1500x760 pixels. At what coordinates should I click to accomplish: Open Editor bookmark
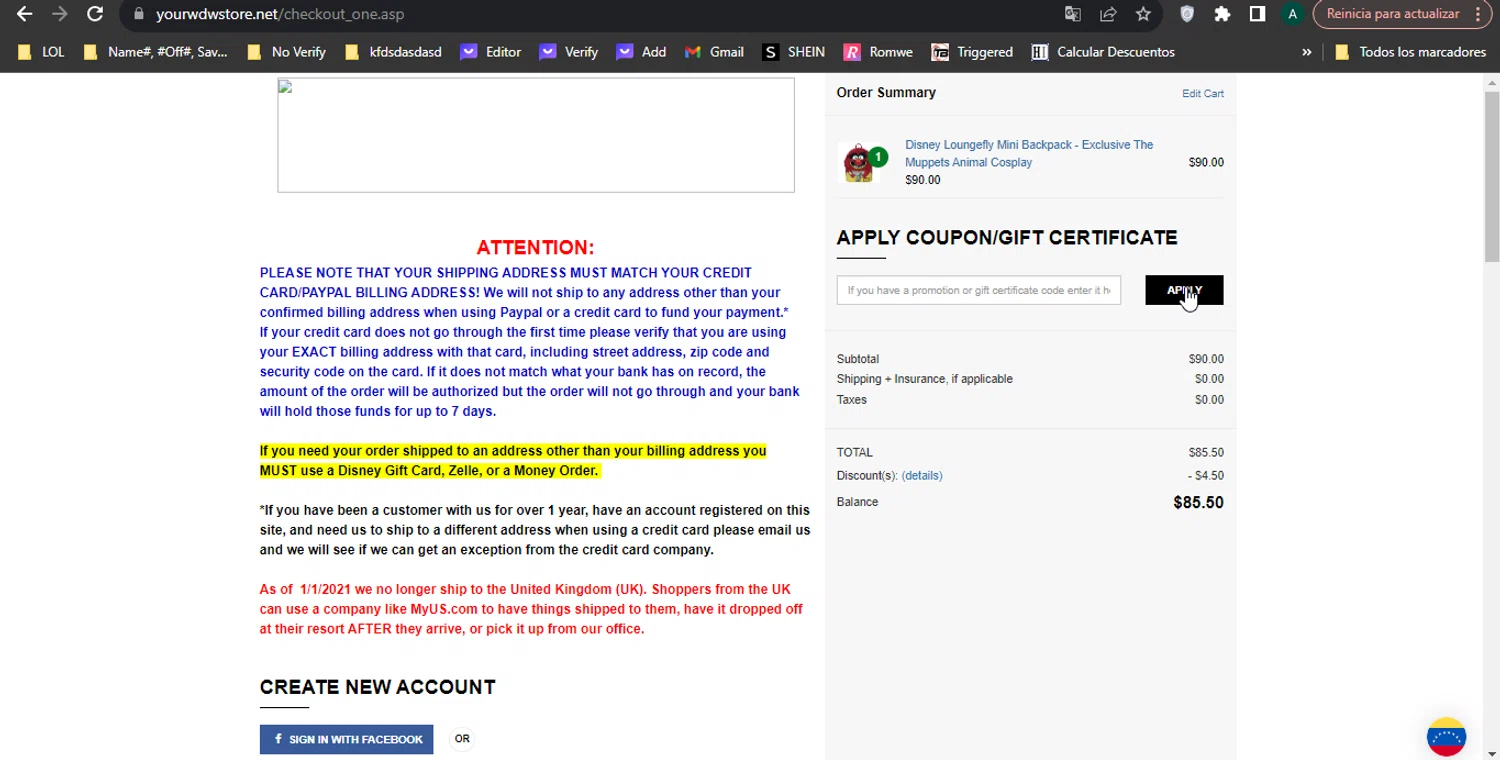pos(491,52)
